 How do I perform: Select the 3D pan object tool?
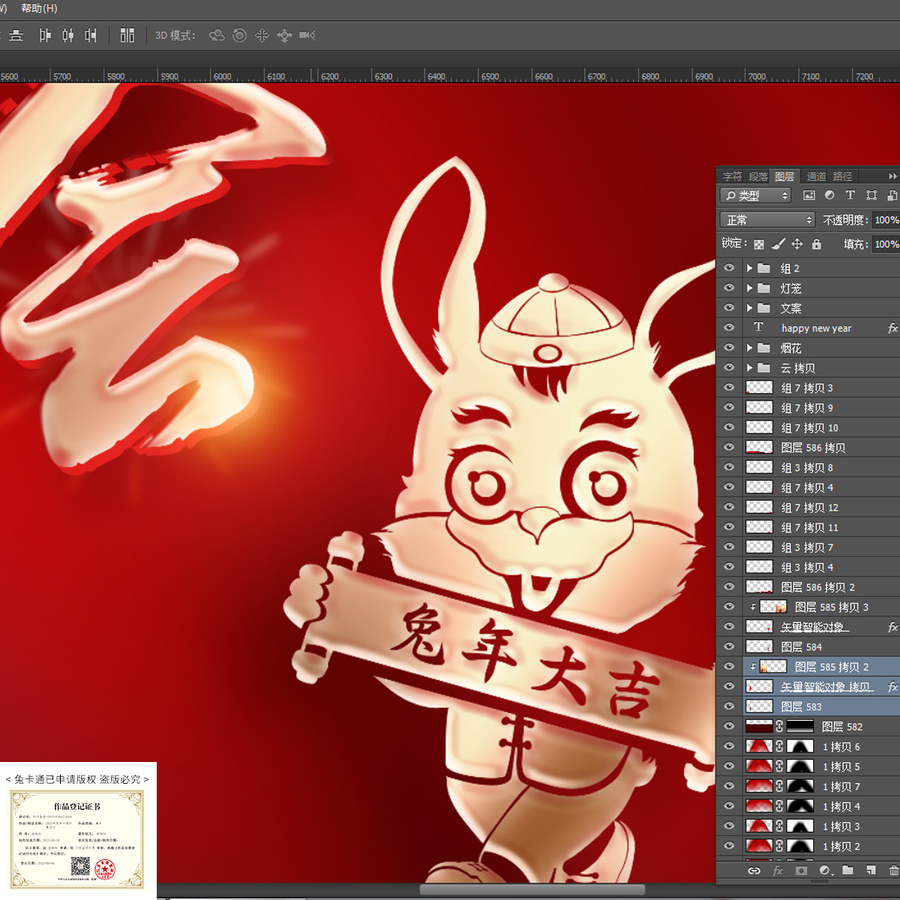[x=262, y=36]
